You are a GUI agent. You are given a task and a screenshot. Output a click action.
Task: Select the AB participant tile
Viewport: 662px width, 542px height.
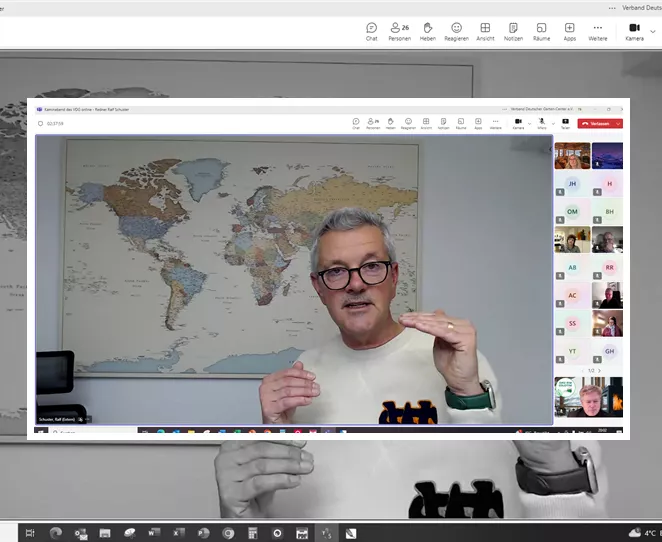pos(572,268)
